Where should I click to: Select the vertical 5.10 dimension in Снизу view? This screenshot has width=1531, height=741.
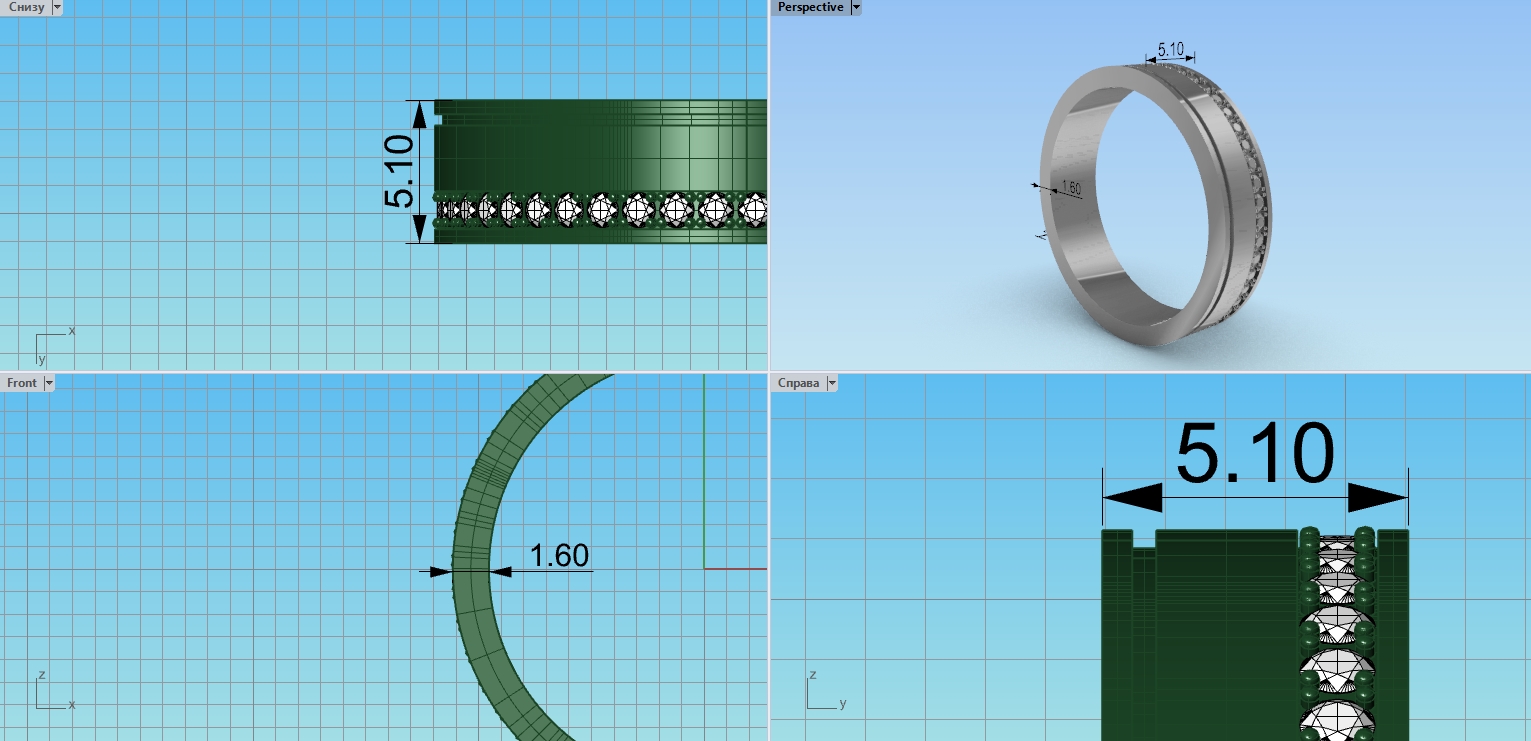coord(398,171)
